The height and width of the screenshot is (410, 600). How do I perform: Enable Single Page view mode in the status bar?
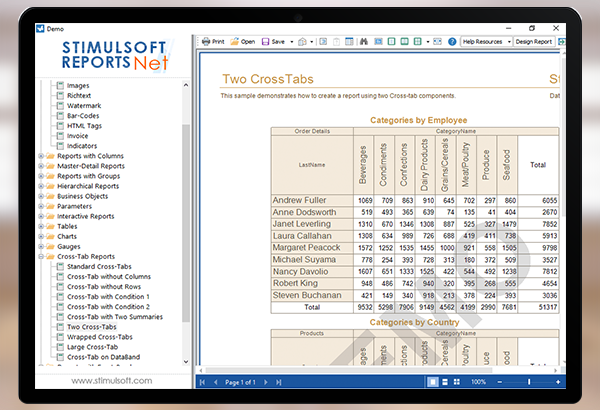tap(433, 382)
